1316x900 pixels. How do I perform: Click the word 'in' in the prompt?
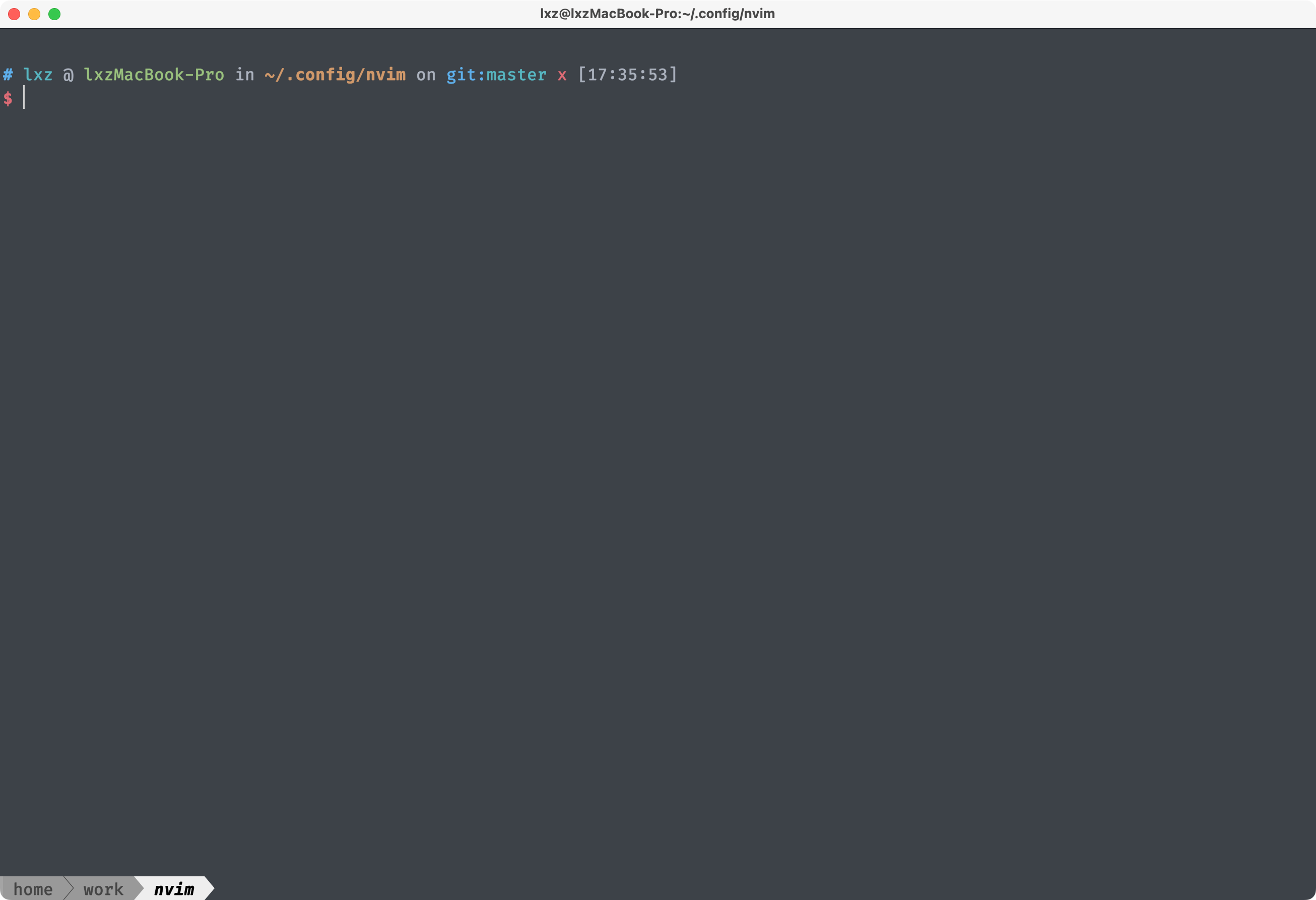pyautogui.click(x=245, y=75)
